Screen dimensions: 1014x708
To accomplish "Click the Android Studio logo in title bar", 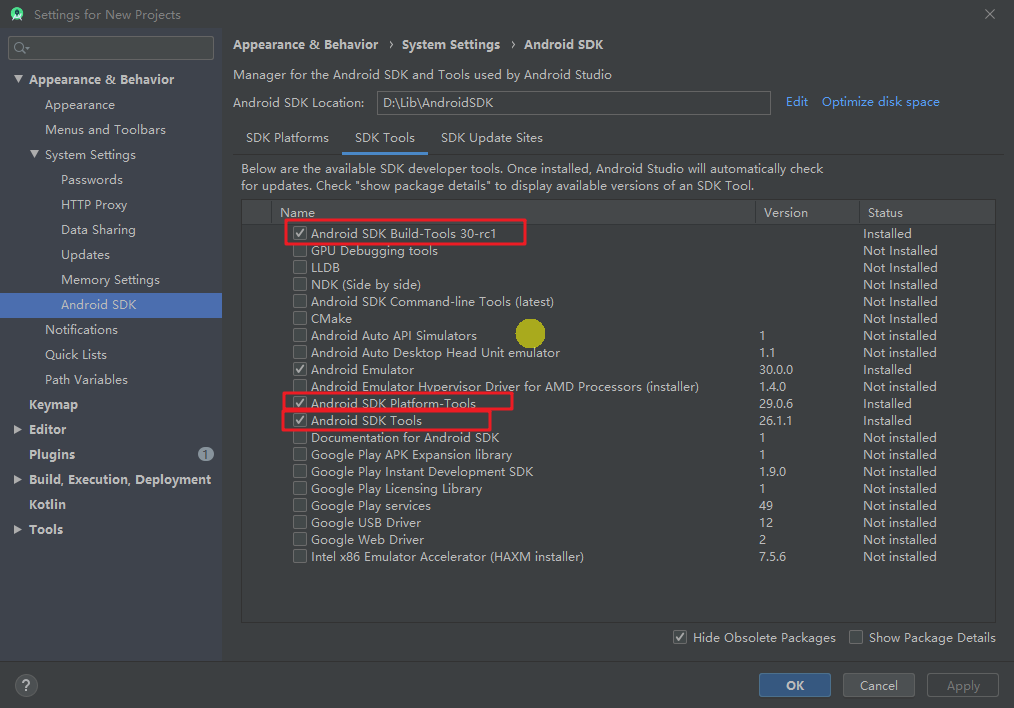I will coord(17,14).
